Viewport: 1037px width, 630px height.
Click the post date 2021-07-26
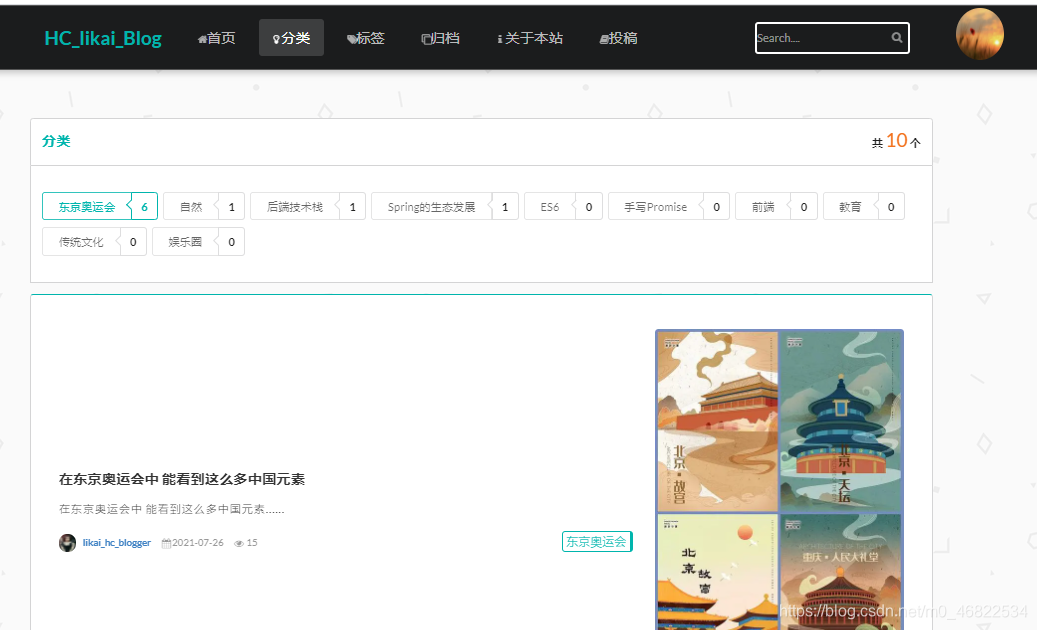tap(198, 543)
